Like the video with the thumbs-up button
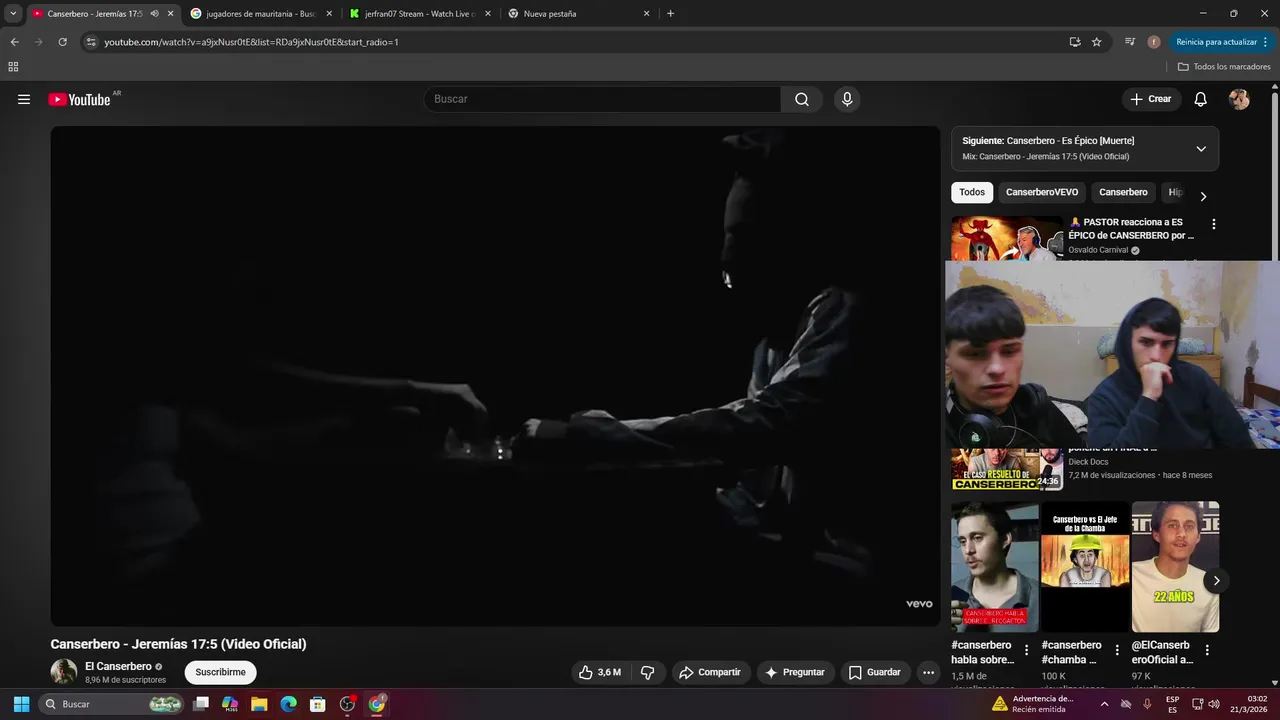 point(600,673)
